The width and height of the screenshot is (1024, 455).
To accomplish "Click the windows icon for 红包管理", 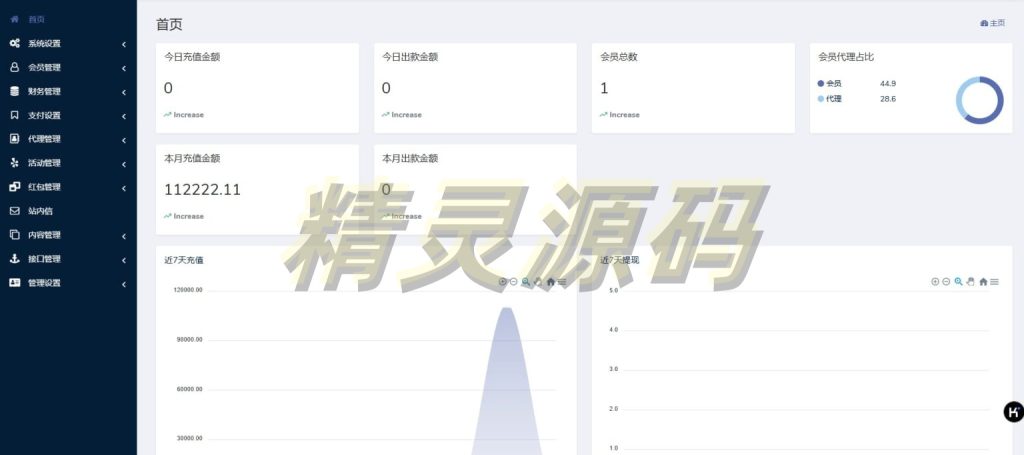I will (14, 187).
